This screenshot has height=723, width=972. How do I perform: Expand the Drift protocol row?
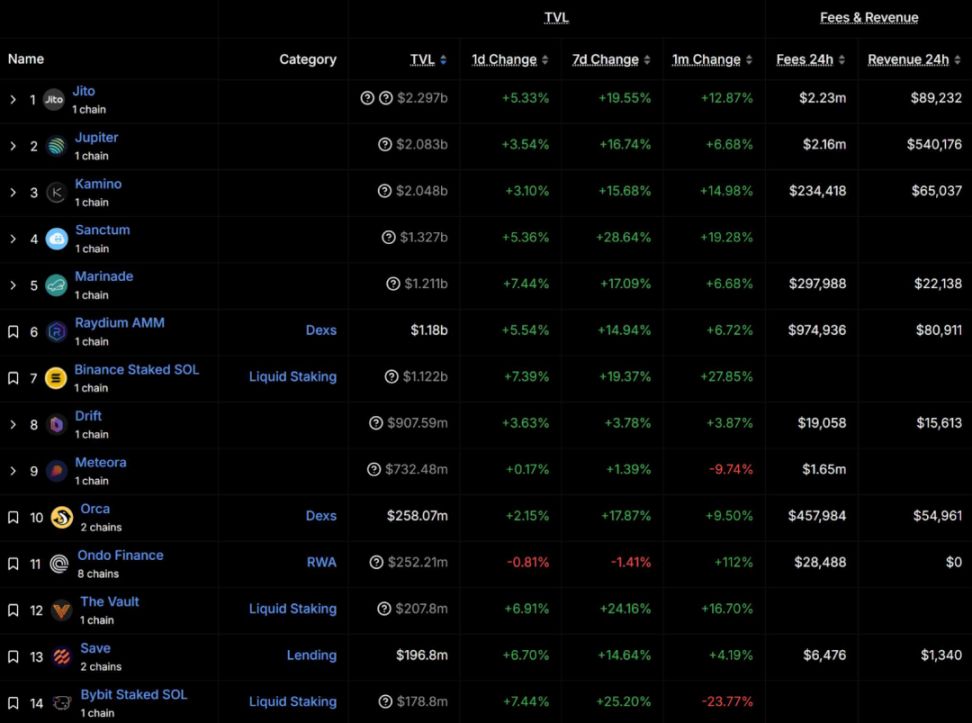[x=13, y=425]
